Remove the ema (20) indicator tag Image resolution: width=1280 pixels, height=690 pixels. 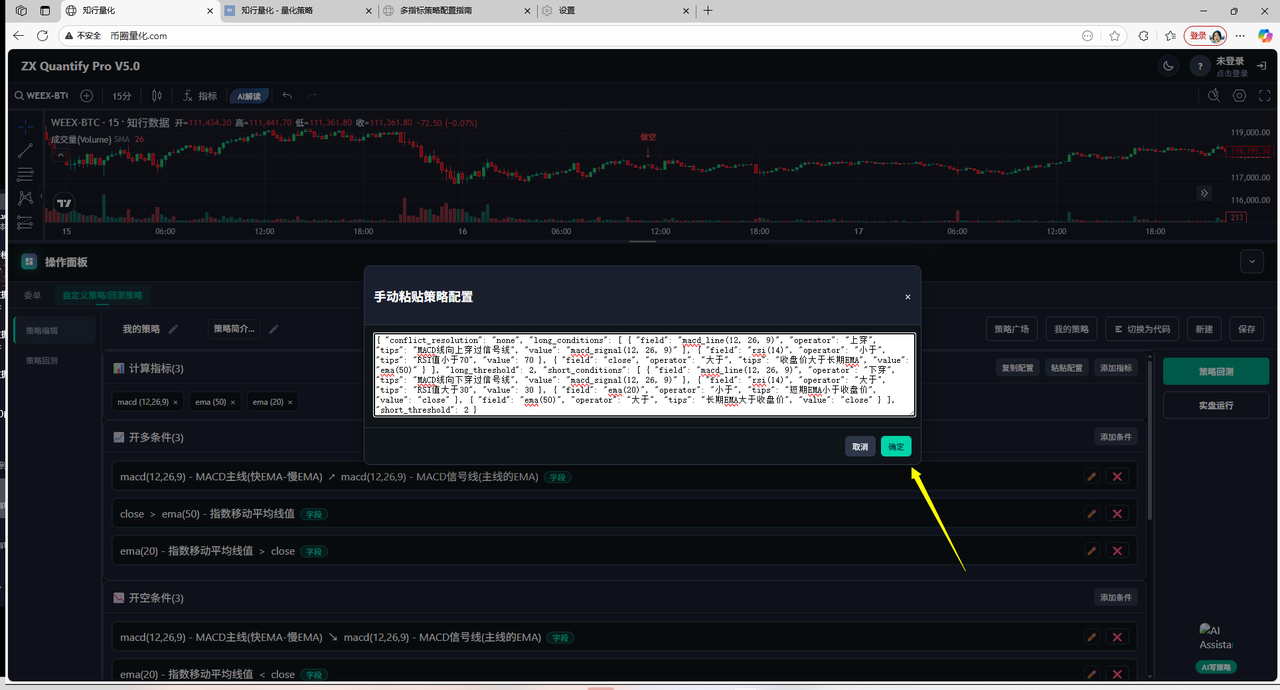[x=289, y=401]
